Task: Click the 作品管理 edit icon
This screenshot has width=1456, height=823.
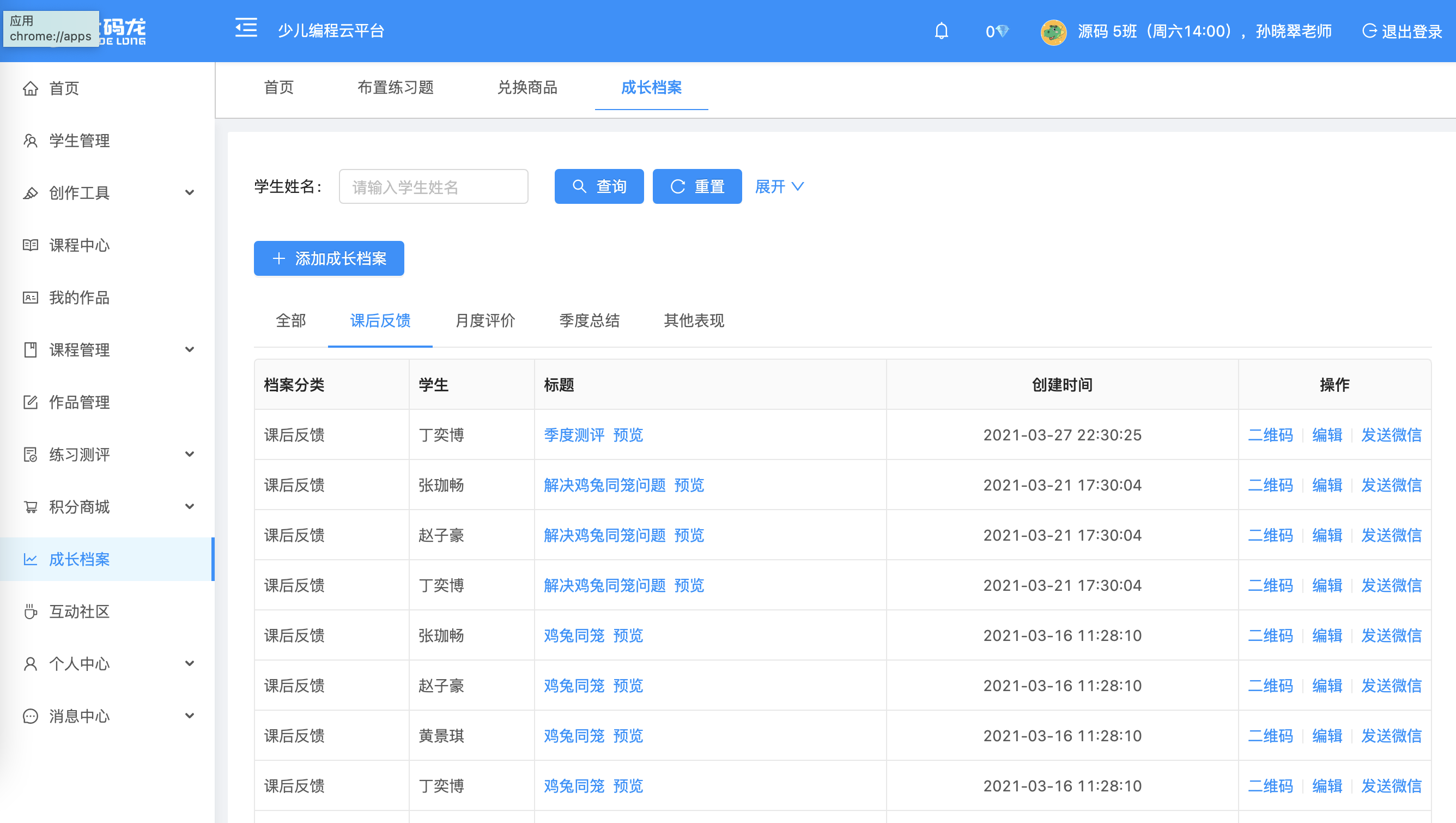Action: pyautogui.click(x=31, y=402)
